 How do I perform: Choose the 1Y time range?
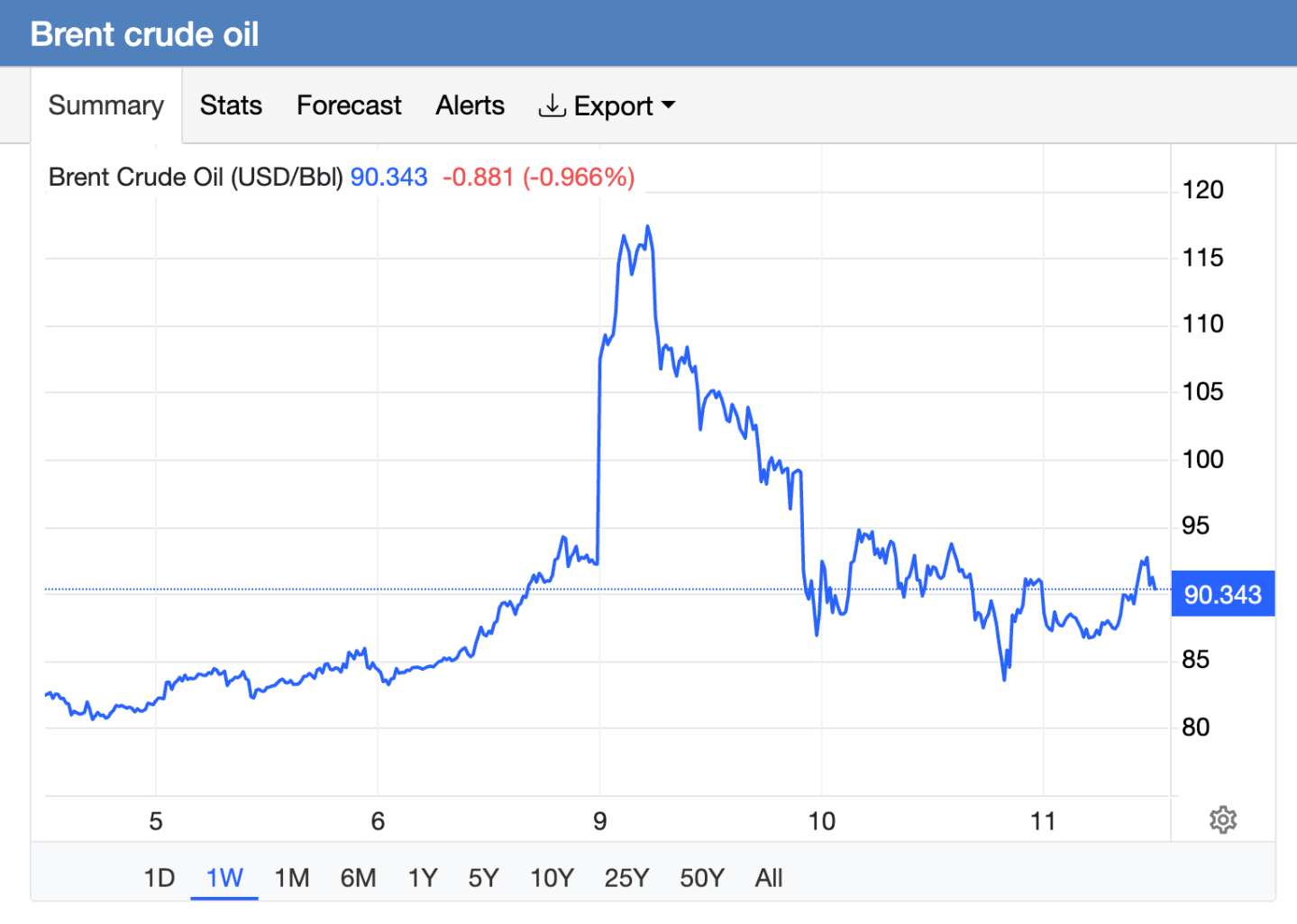(423, 878)
